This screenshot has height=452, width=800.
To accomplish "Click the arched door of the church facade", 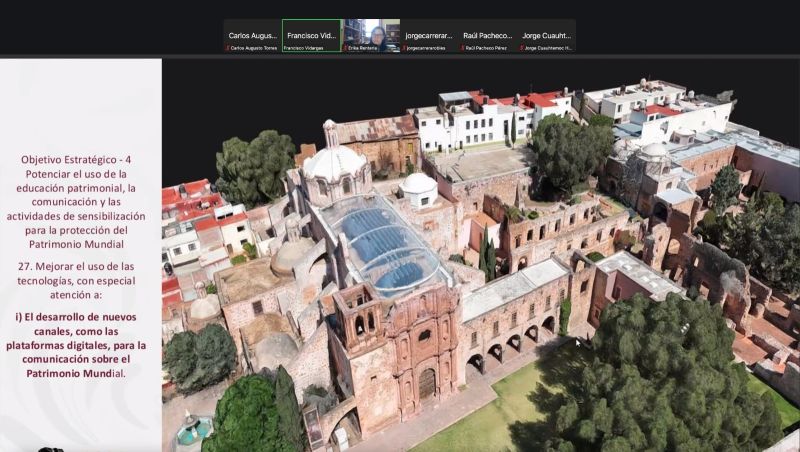I will tap(427, 384).
